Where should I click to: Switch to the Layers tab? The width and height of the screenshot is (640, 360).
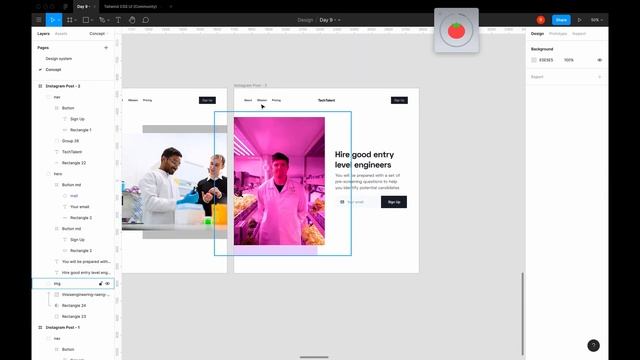[43, 33]
